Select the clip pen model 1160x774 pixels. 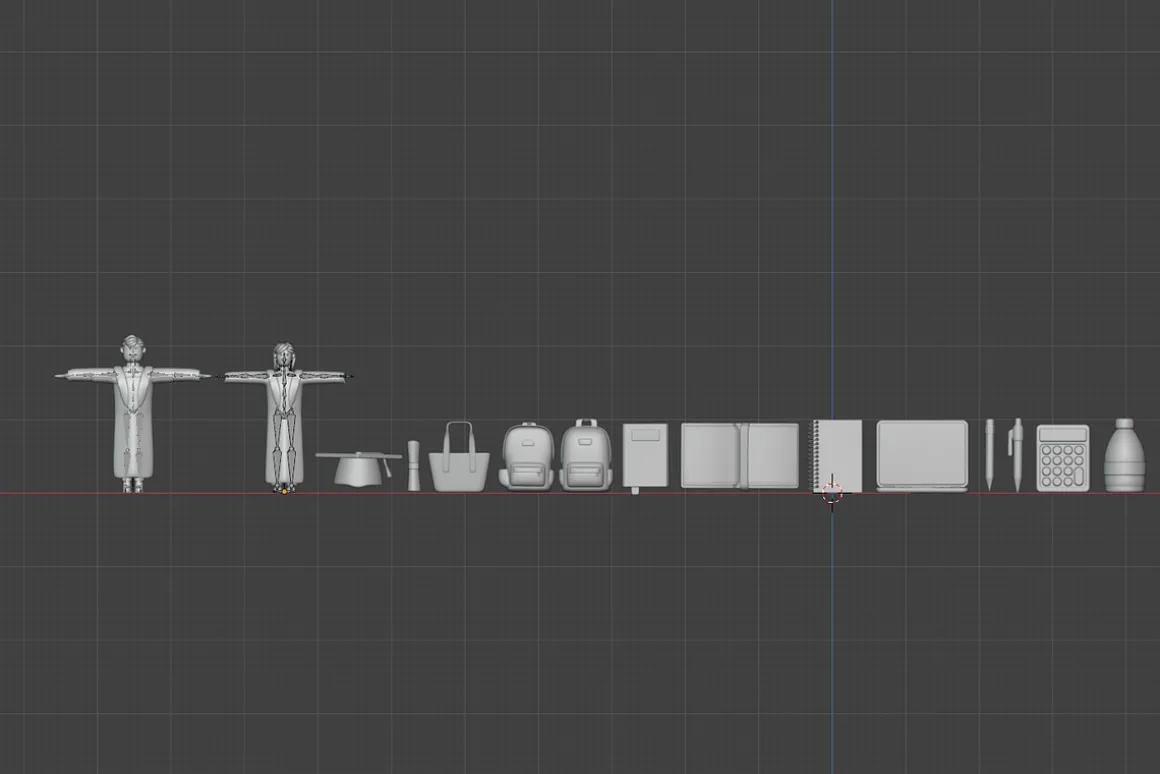coord(1016,455)
